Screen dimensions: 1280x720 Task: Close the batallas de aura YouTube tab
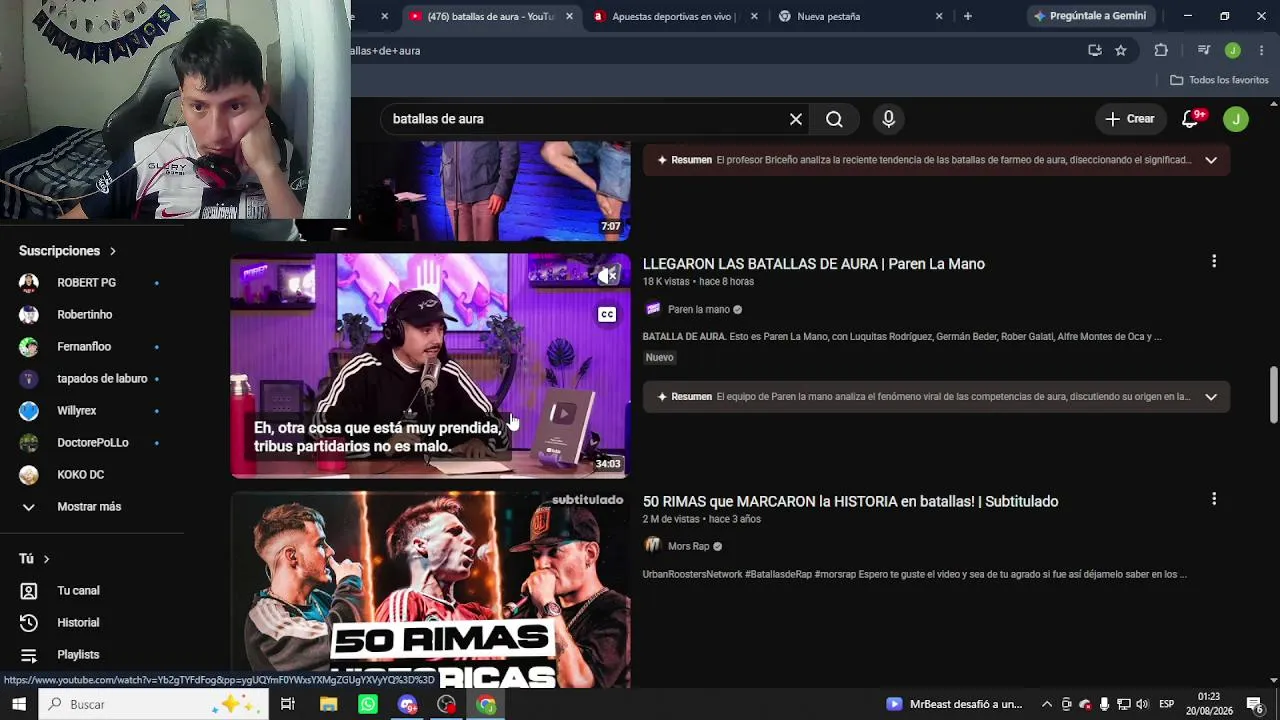570,16
